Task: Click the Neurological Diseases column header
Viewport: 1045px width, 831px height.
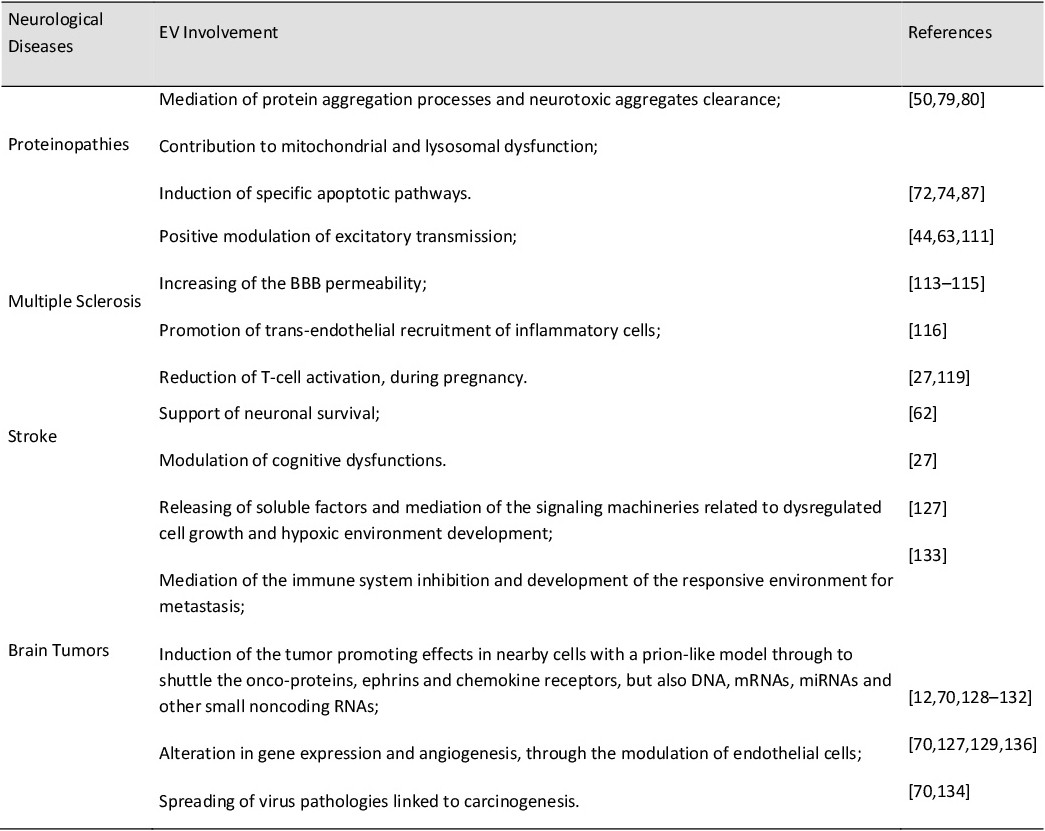Action: point(55,33)
